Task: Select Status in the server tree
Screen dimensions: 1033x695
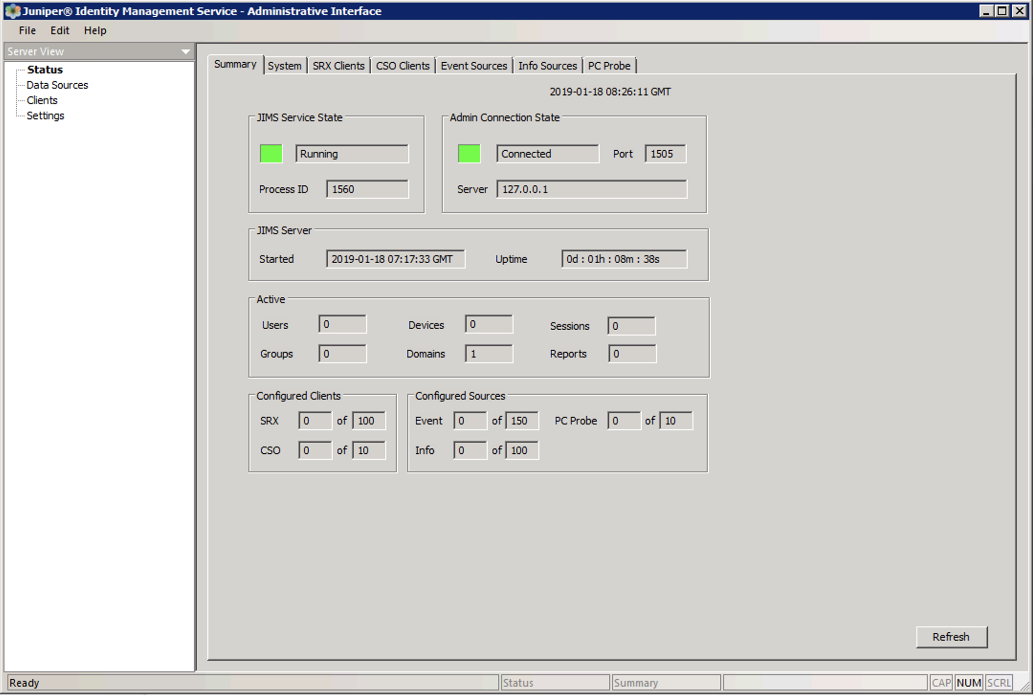Action: point(45,70)
